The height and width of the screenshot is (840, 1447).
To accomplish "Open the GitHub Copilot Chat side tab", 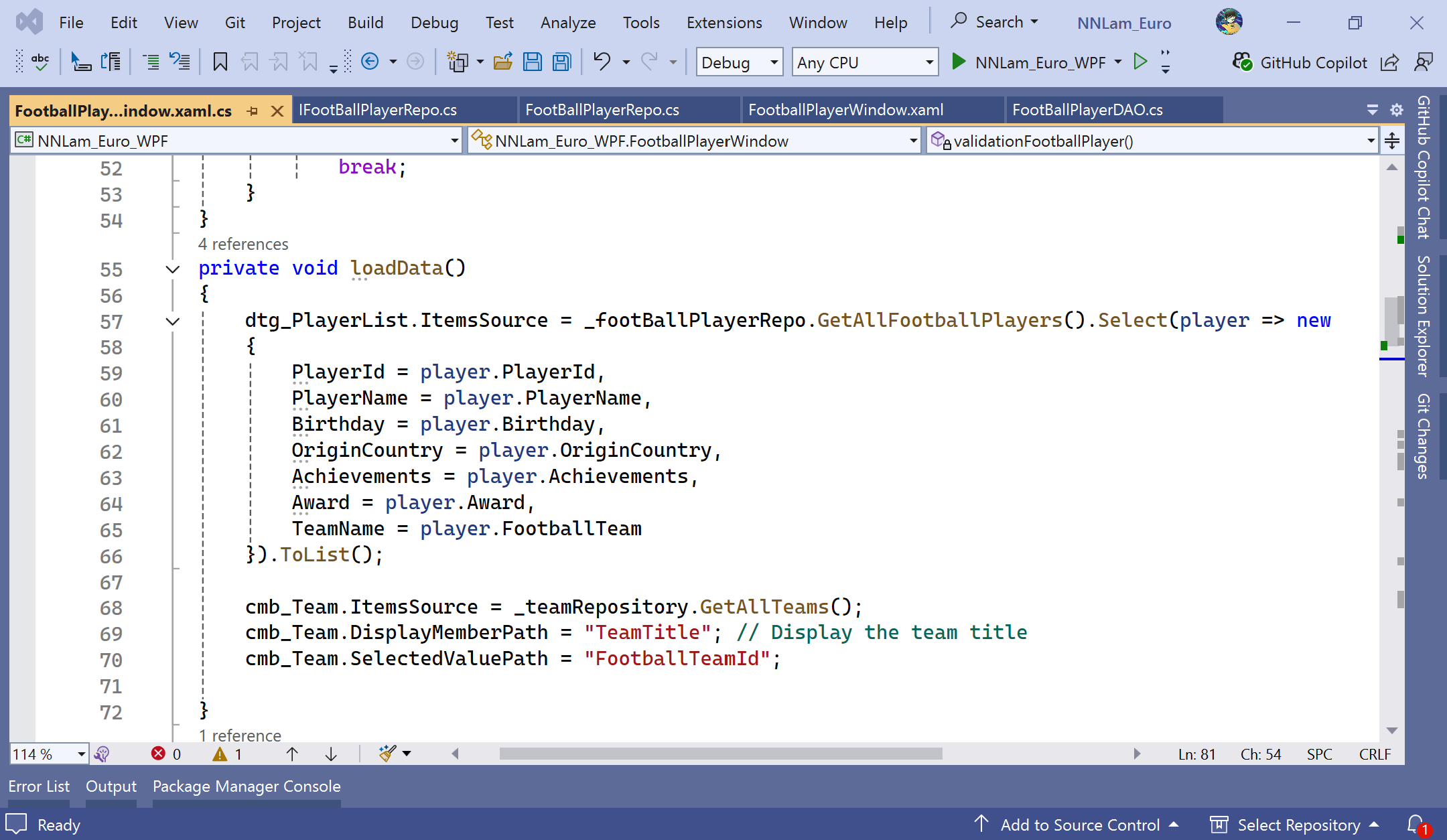I will coord(1424,167).
